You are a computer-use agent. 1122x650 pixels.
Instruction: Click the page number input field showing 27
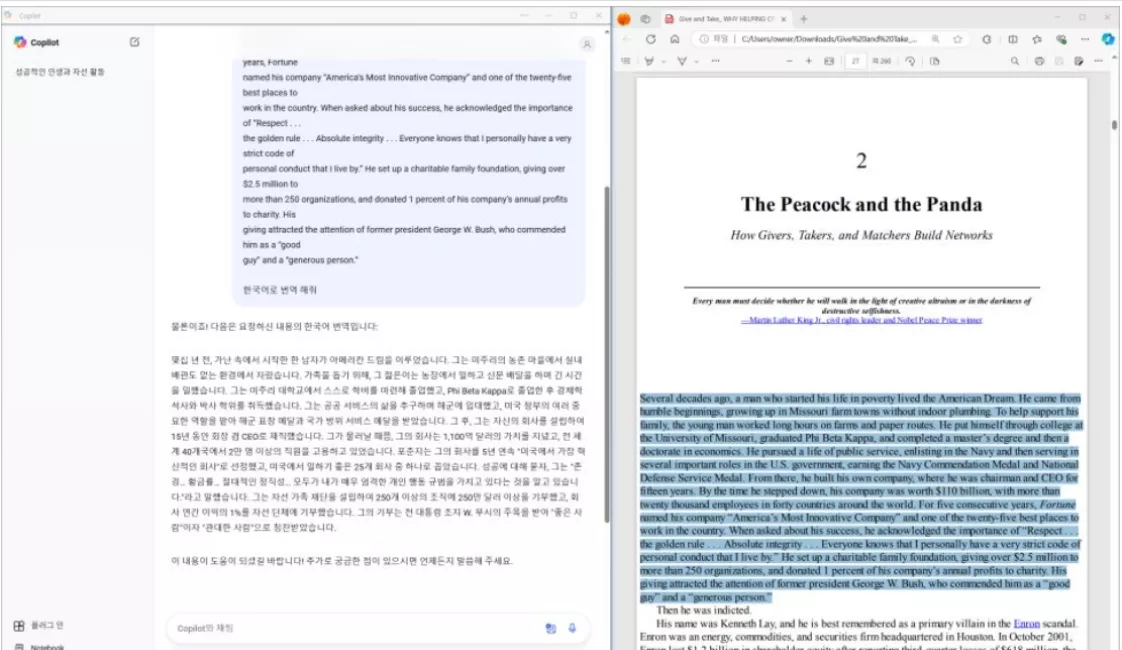click(856, 60)
